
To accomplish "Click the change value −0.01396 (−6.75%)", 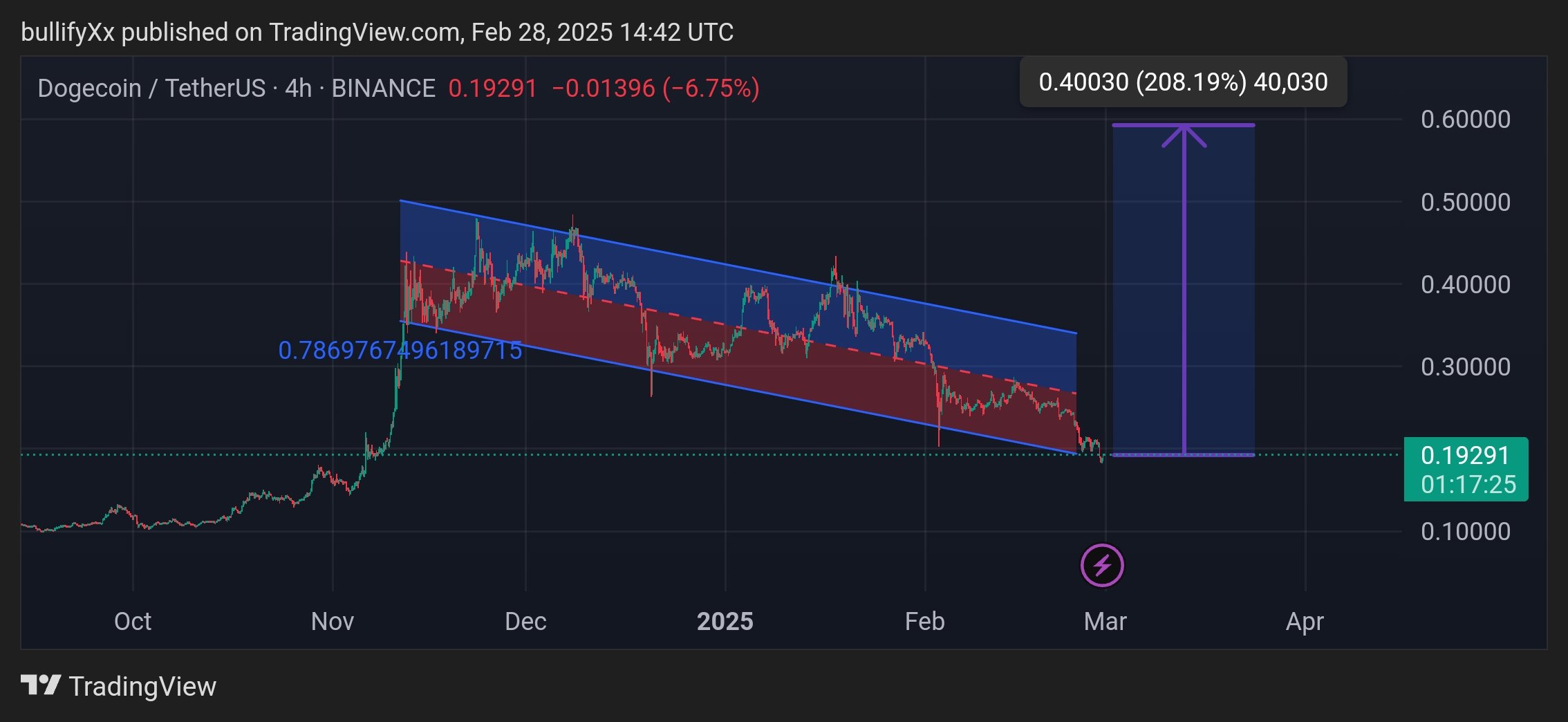I will 655,89.
